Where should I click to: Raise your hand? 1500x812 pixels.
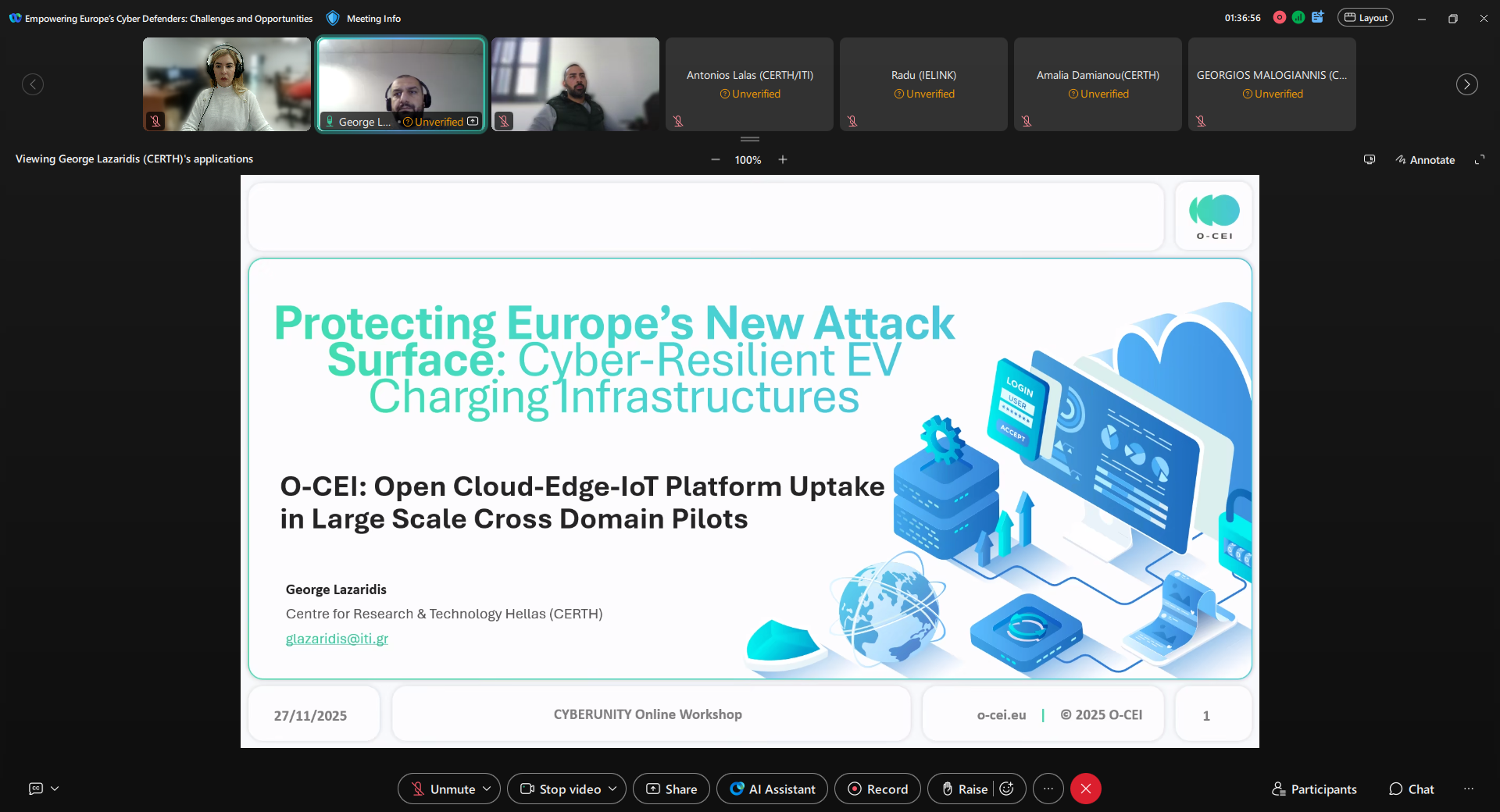point(964,789)
